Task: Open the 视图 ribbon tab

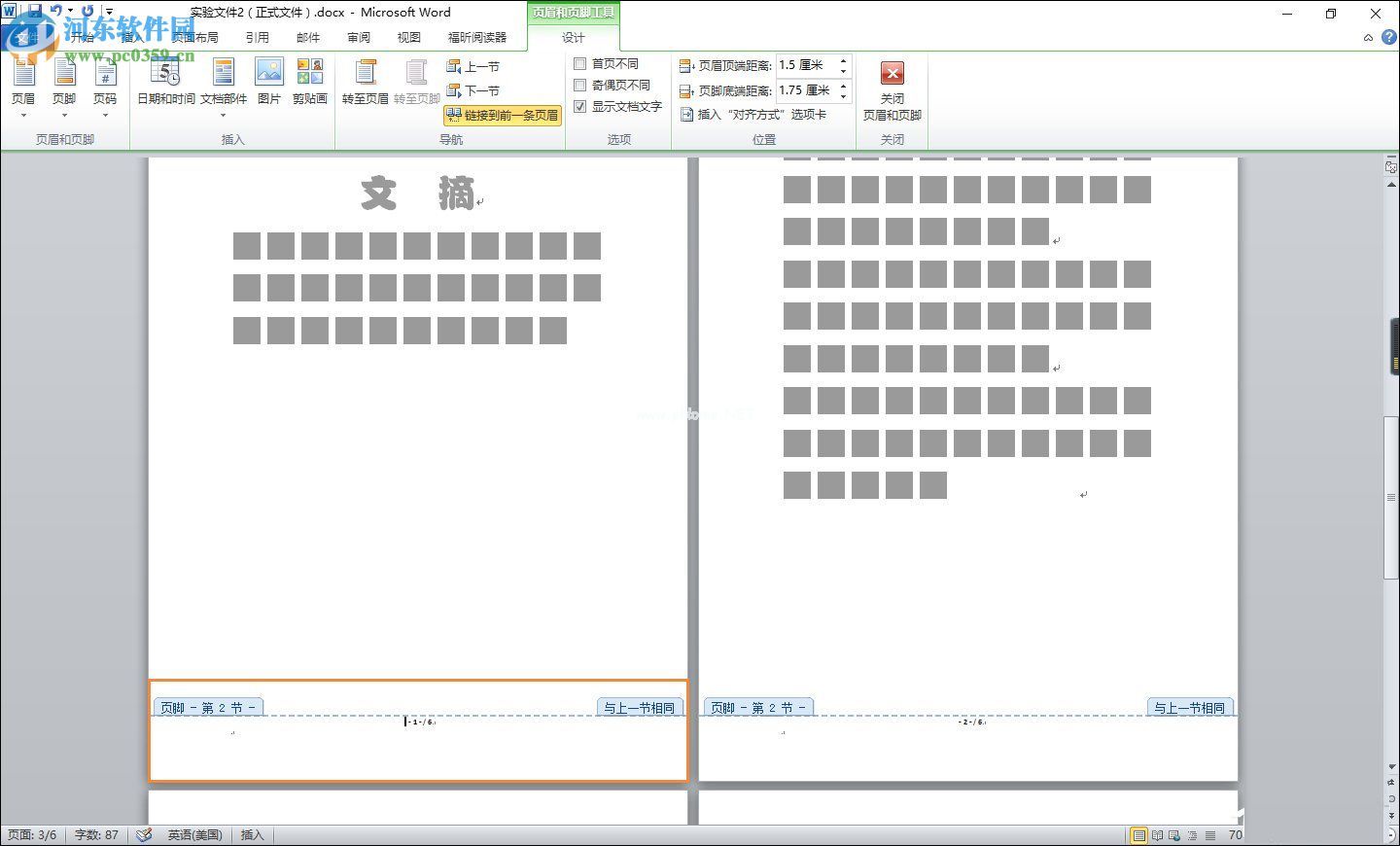Action: 409,37
